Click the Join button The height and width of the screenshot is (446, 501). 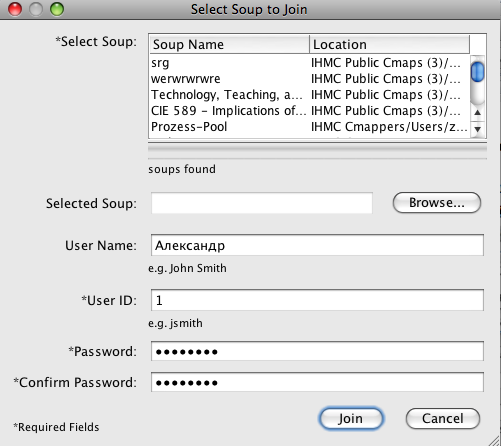coord(351,418)
